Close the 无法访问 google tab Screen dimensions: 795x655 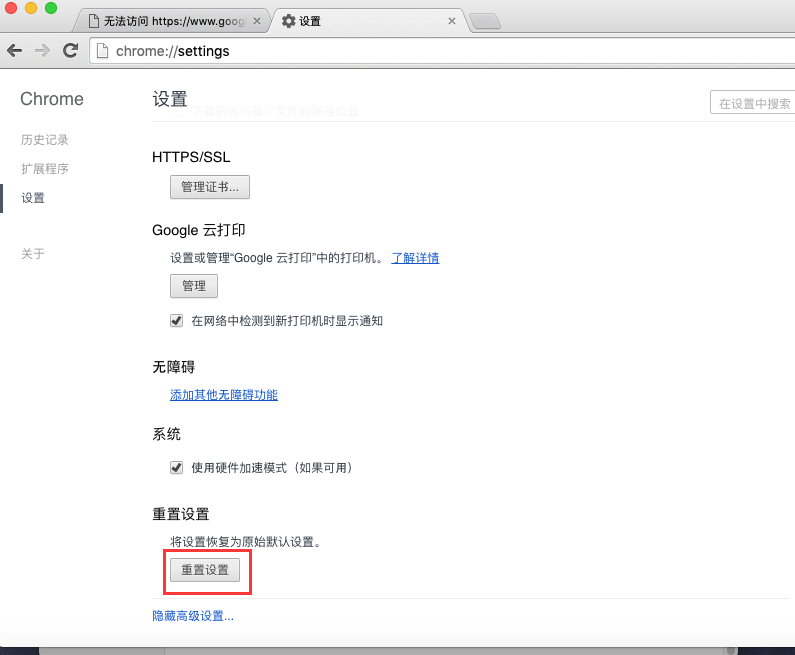[x=257, y=21]
